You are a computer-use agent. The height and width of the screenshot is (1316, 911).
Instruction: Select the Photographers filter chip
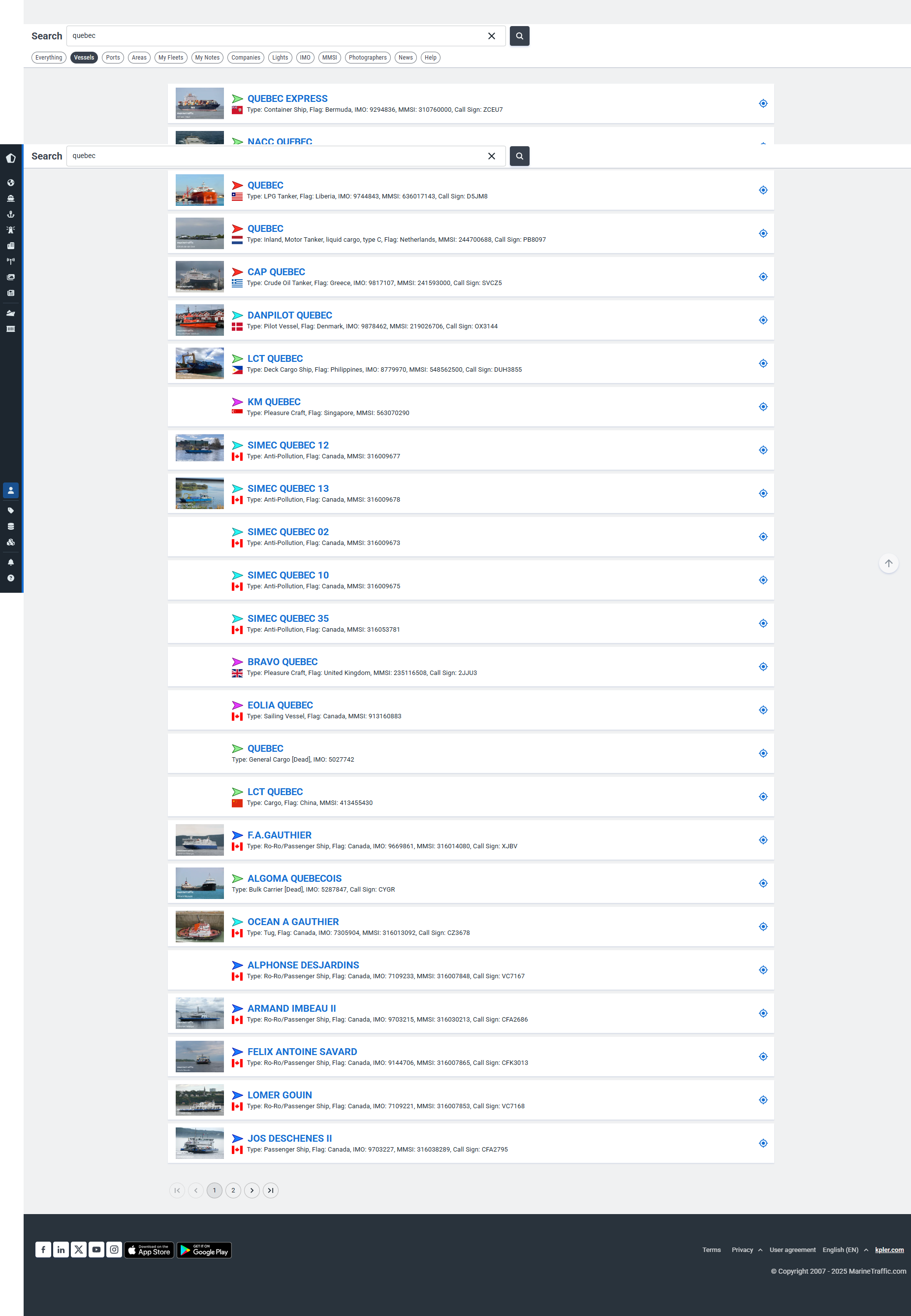pos(368,58)
